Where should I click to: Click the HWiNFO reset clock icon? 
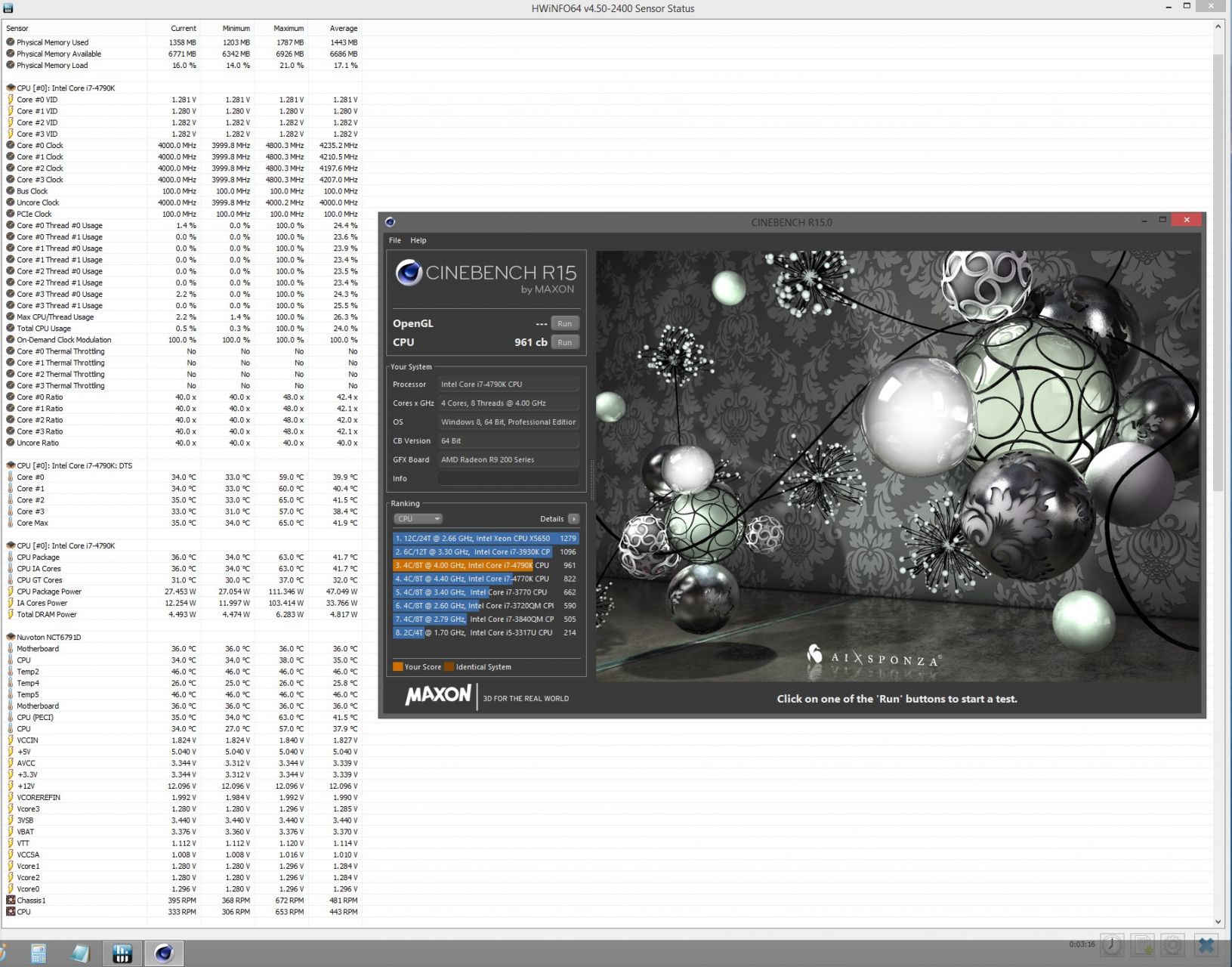pos(1112,944)
